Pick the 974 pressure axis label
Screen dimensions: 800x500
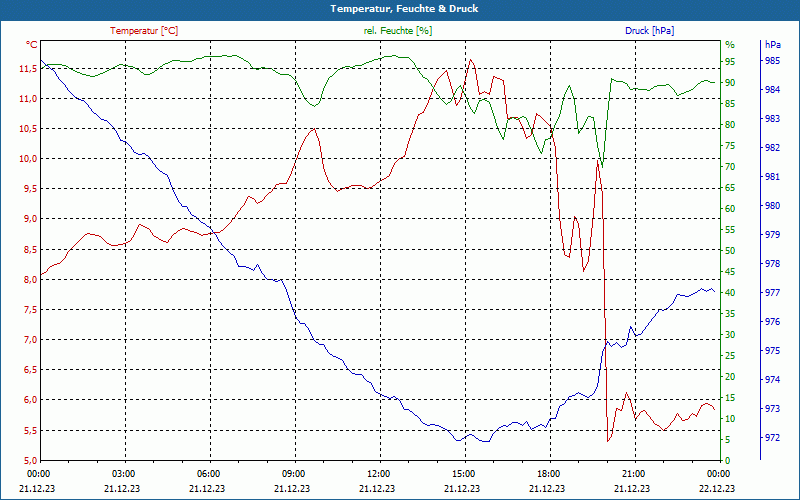point(773,380)
